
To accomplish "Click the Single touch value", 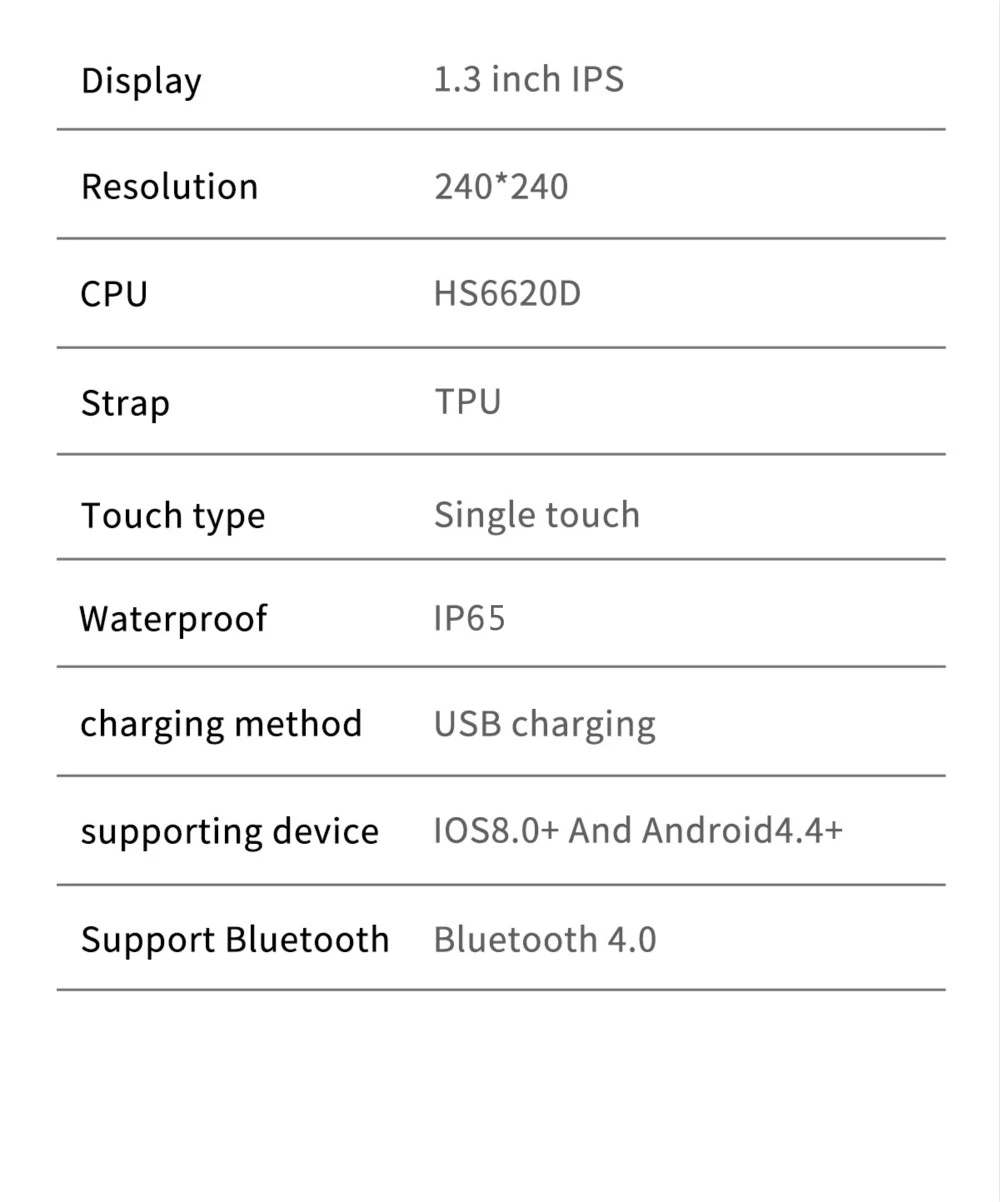I will point(537,515).
